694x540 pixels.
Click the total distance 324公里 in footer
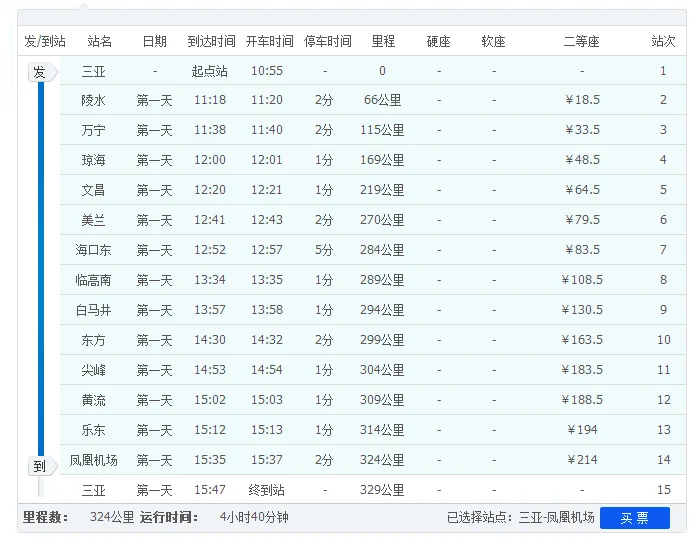click(112, 517)
